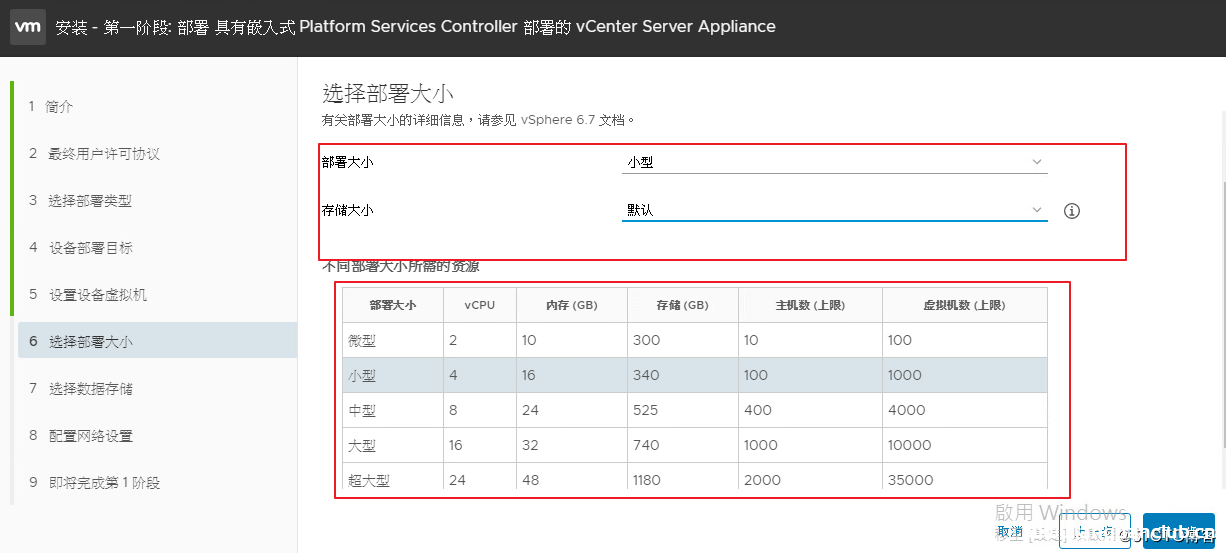The image size is (1226, 553).
Task: Click the 不同部署大小所需的资源 table caption
Action: tap(400, 267)
